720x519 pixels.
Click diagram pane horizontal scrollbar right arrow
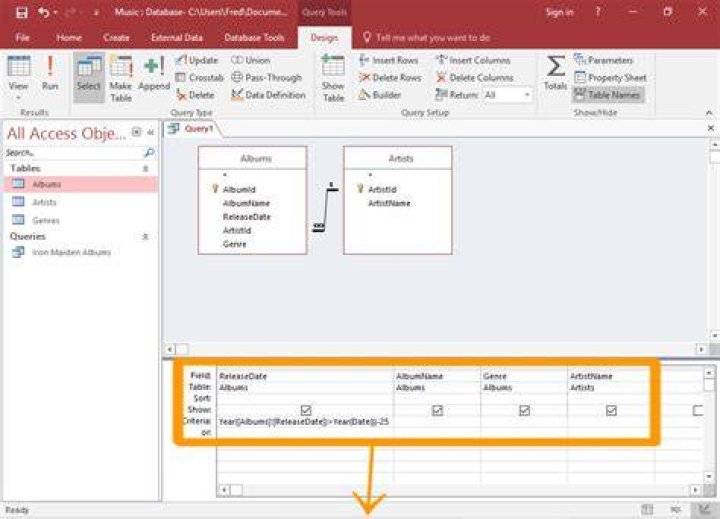point(701,349)
